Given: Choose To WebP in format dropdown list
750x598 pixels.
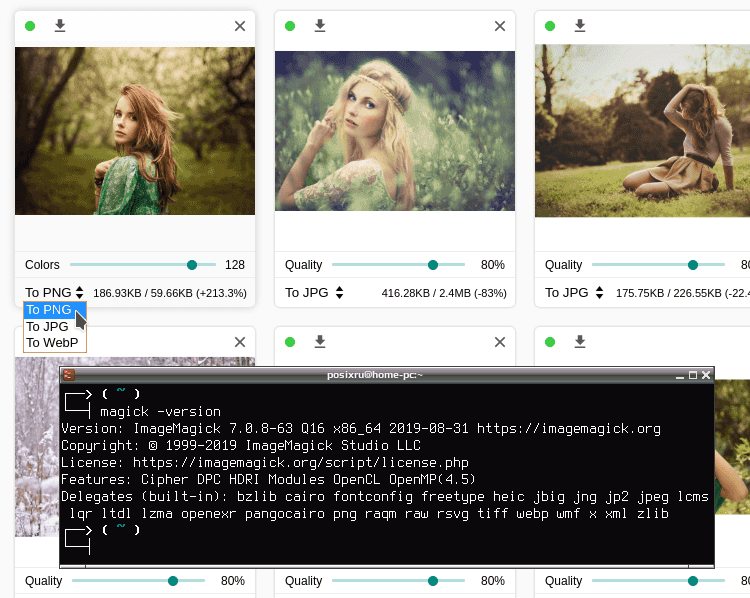Looking at the screenshot, I should pos(55,343).
